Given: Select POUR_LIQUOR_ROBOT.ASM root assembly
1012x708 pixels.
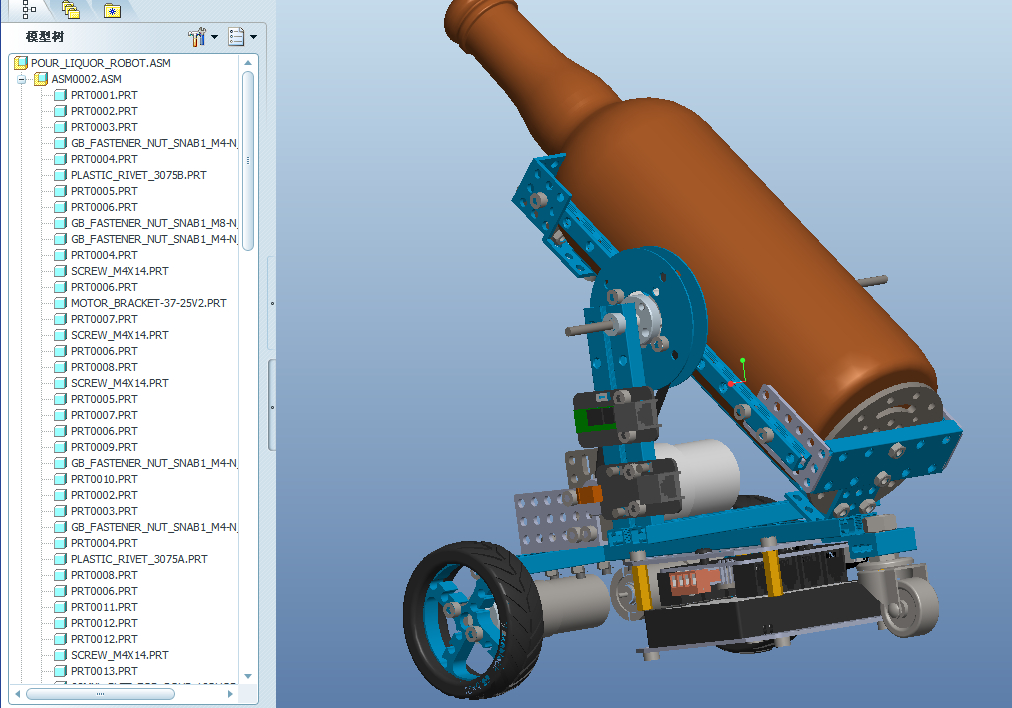Looking at the screenshot, I should (101, 63).
